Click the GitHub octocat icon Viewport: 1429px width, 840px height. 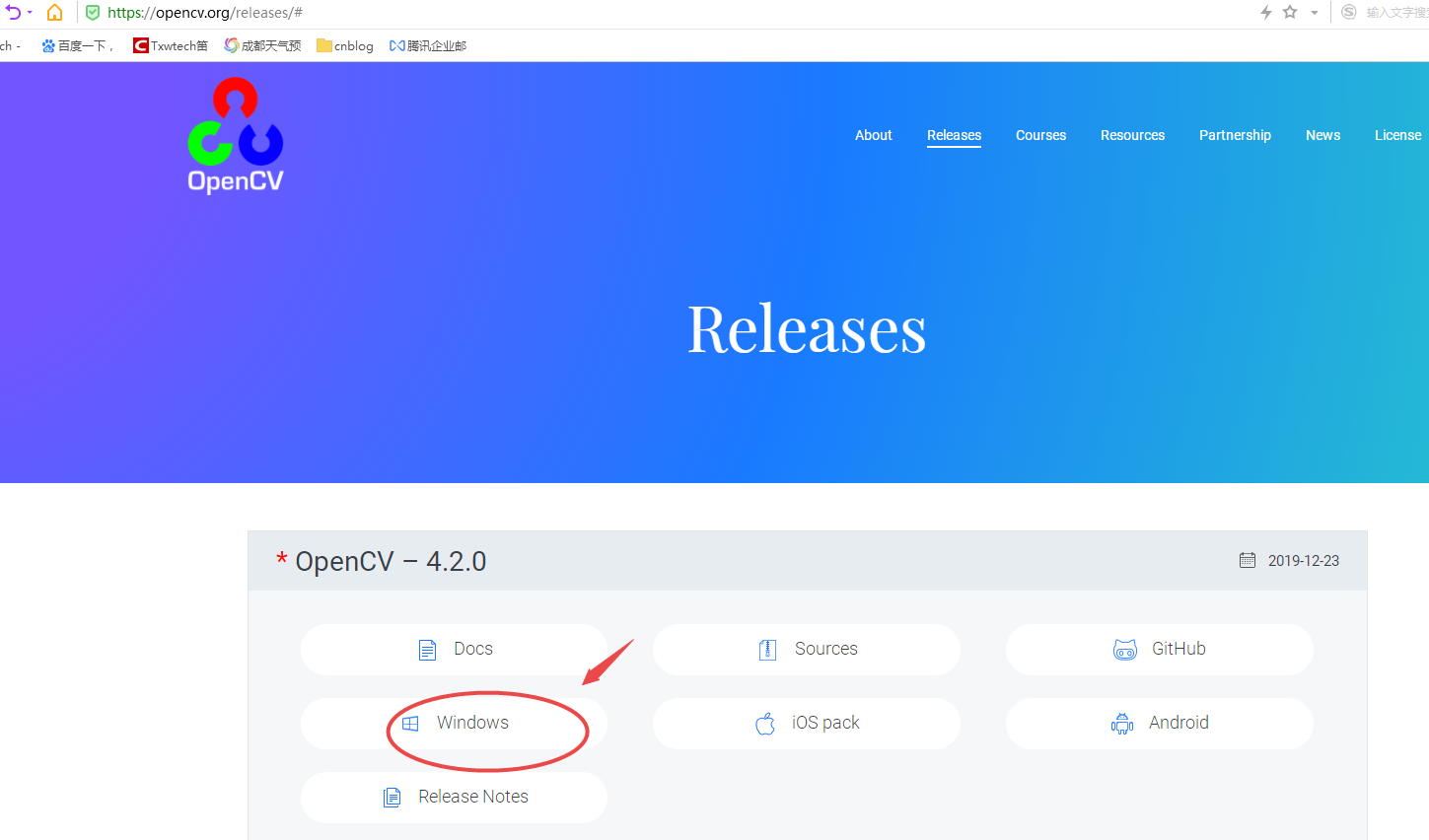[1125, 650]
